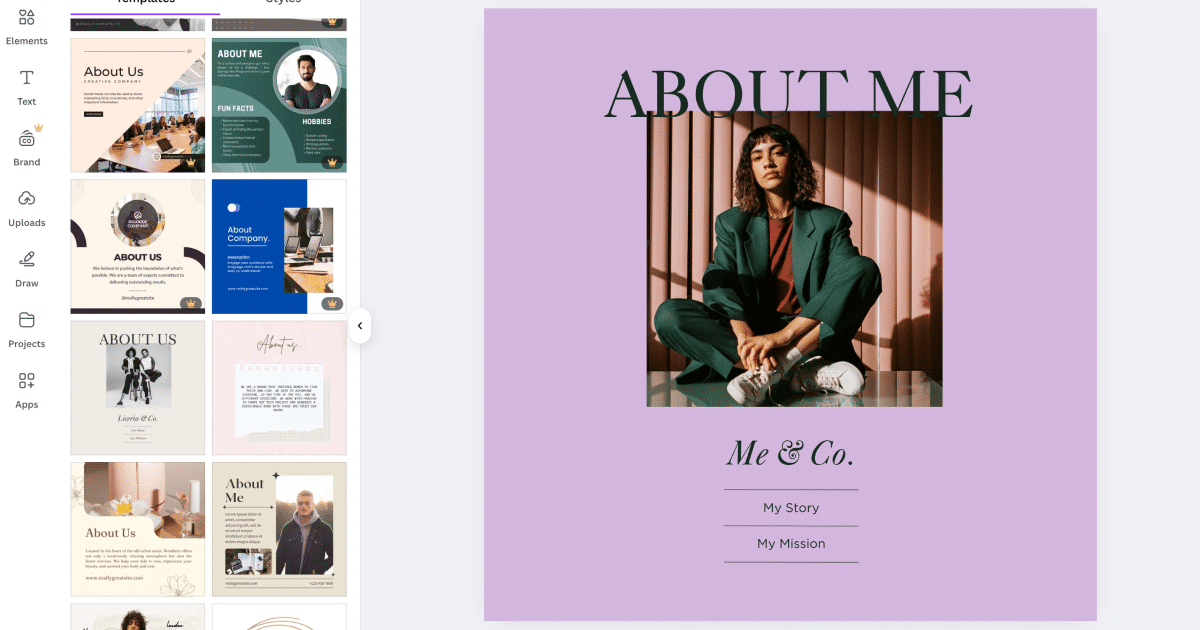Viewport: 1200px width, 630px height.
Task: Collapse the side panel with arrow handle
Action: [x=360, y=326]
